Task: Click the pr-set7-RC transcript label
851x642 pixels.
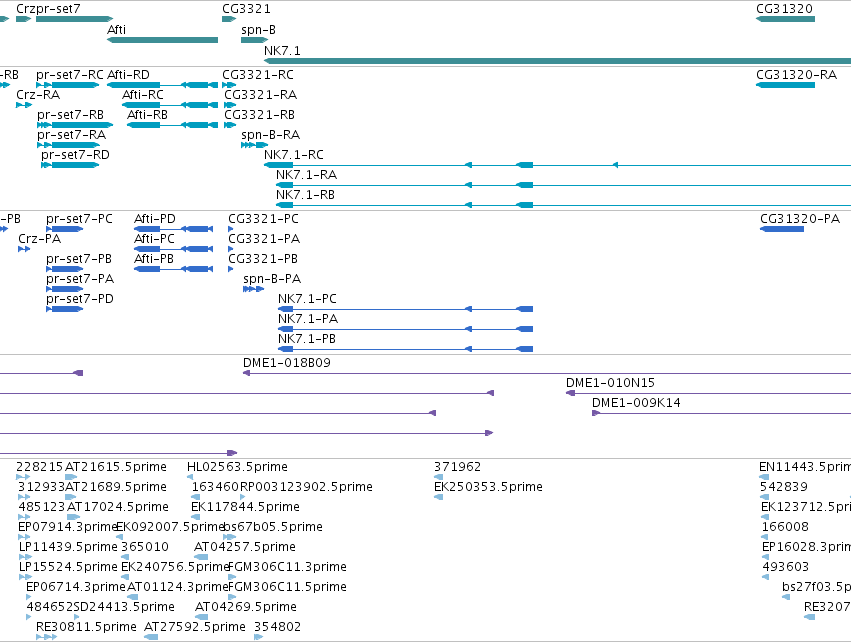Action: (x=69, y=74)
